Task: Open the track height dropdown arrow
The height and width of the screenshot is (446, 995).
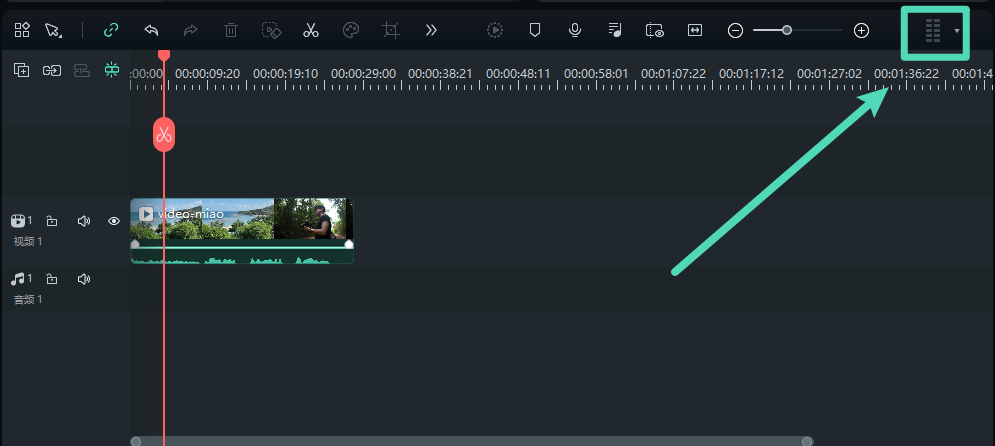Action: tap(957, 31)
